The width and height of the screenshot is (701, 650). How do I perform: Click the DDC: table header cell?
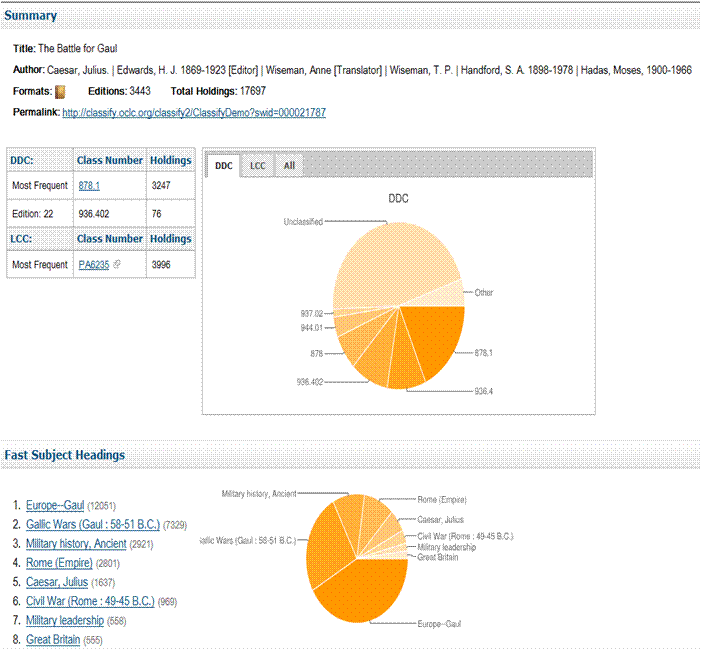click(x=40, y=160)
